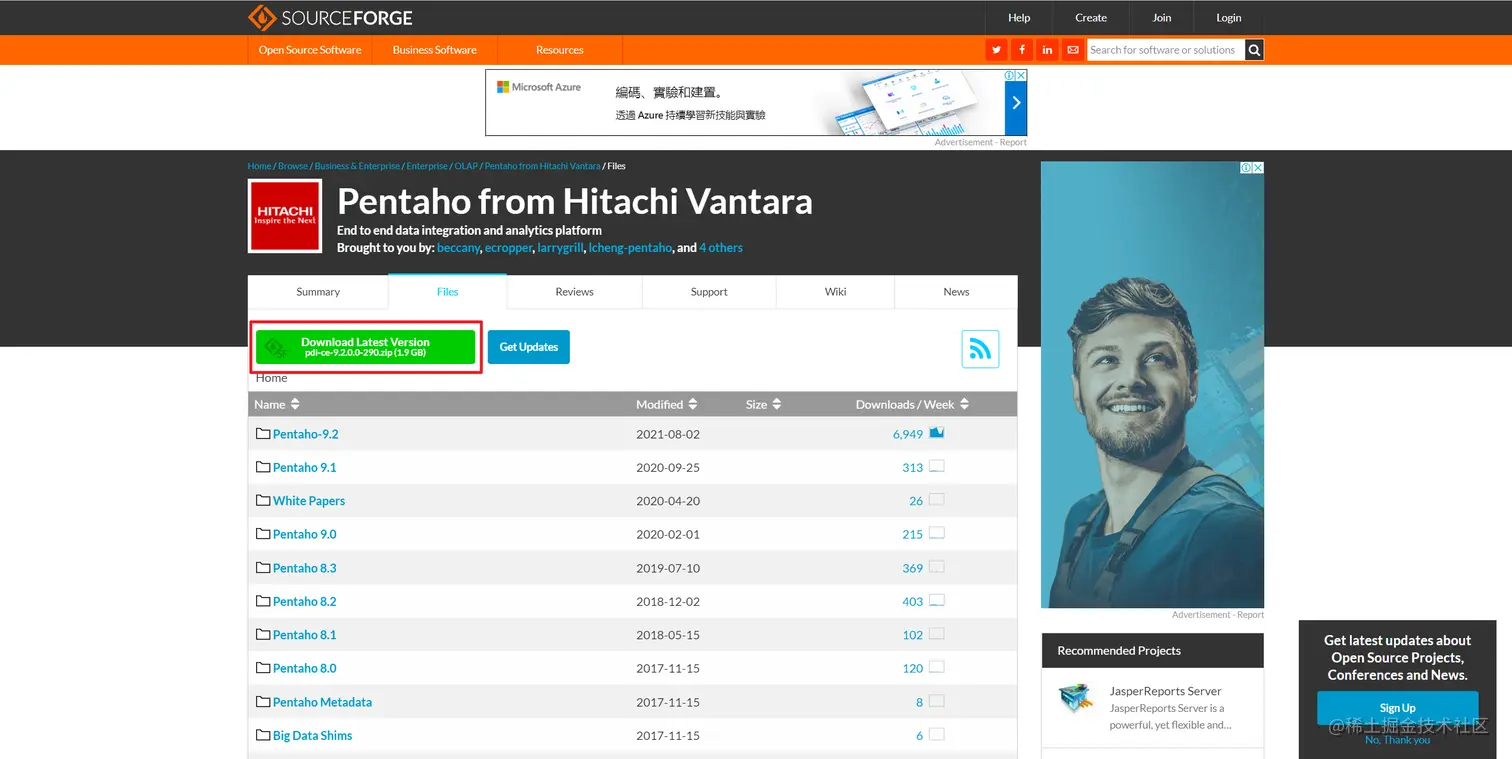The width and height of the screenshot is (1512, 759).
Task: Click the Azure ad arrow button
Action: (x=1015, y=102)
